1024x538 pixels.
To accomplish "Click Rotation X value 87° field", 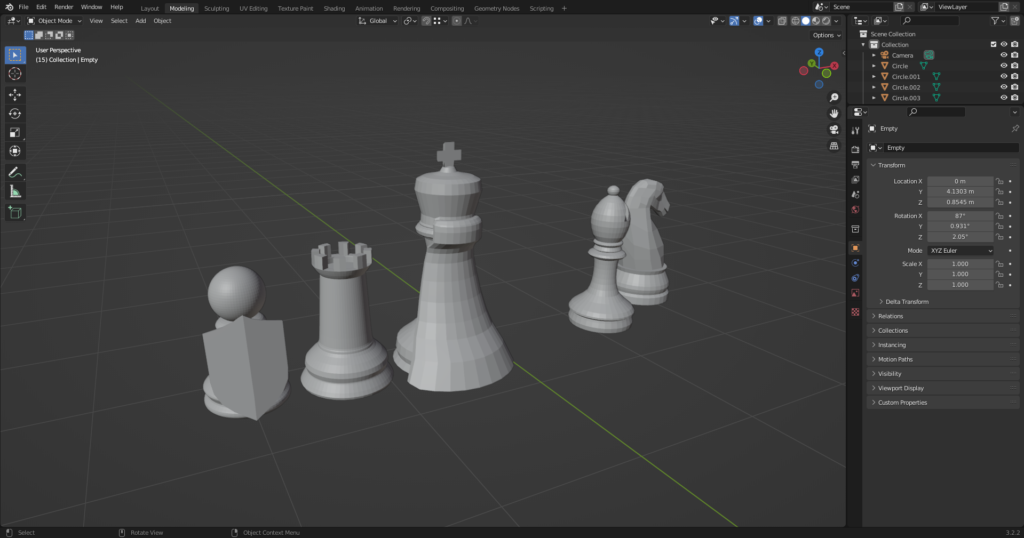I will pos(960,215).
